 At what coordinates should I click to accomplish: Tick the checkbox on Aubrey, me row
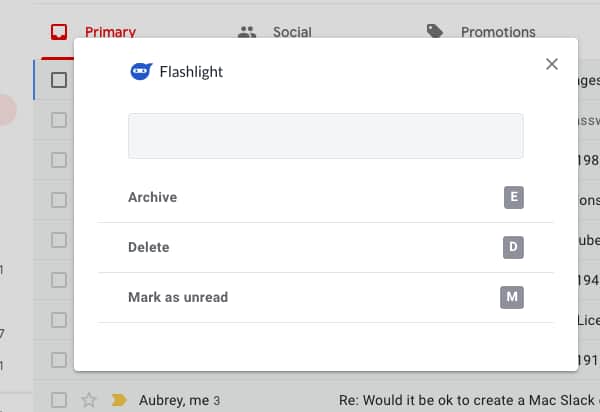[x=59, y=400]
